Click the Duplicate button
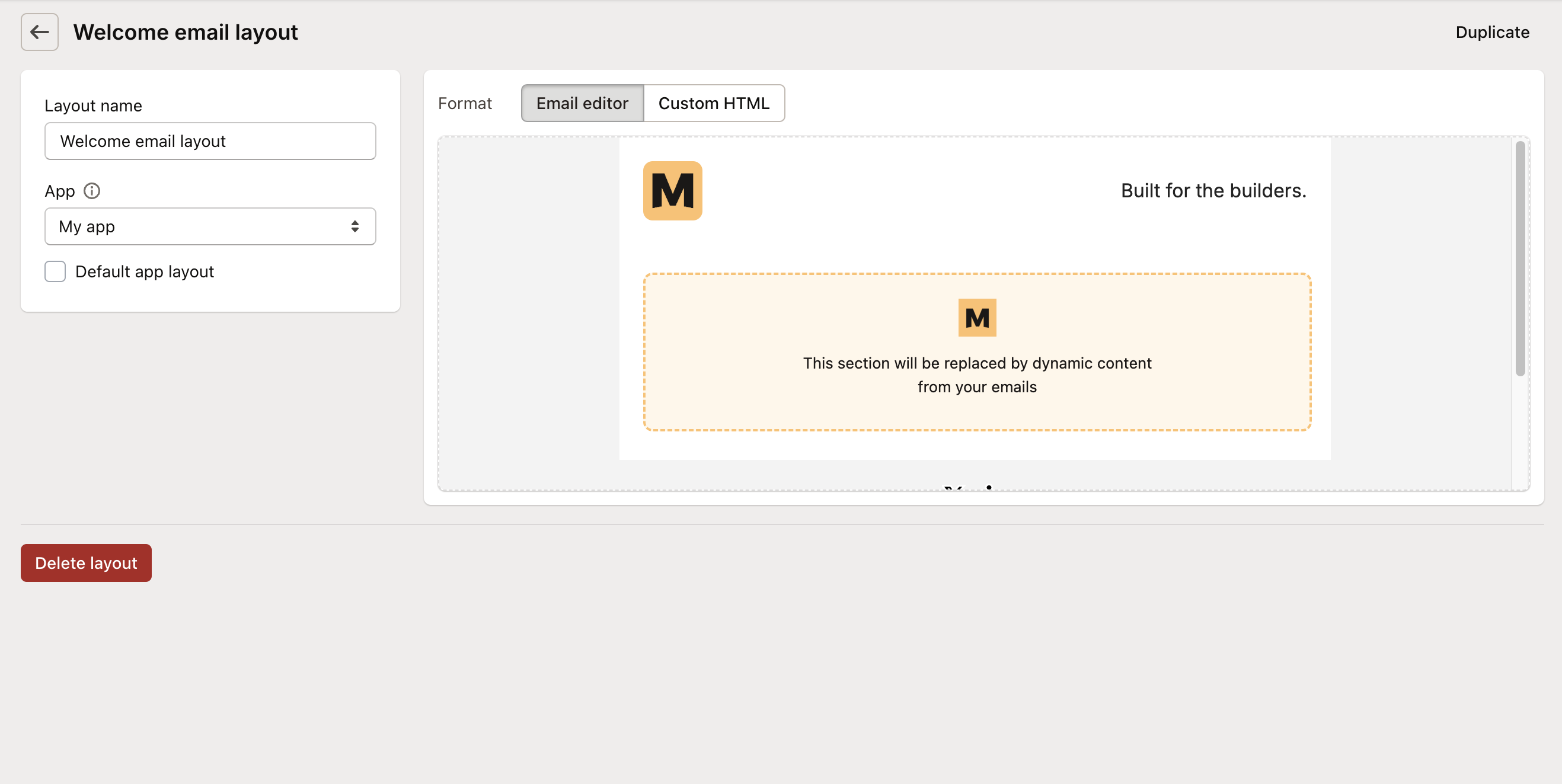This screenshot has height=784, width=1562. coord(1492,32)
